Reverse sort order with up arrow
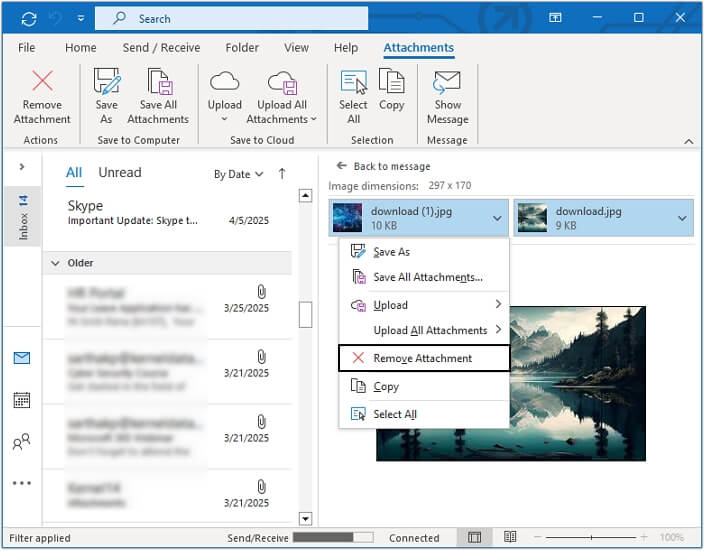Viewport: 705px width, 551px height. click(x=282, y=174)
